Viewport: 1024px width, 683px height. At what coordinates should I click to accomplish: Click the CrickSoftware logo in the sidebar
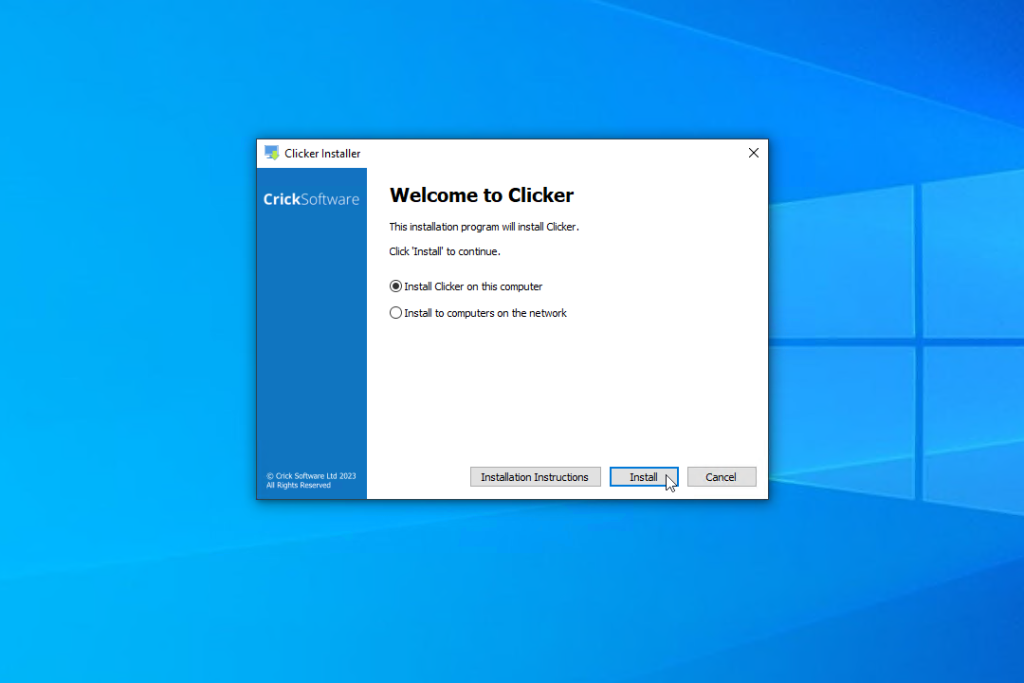click(311, 199)
